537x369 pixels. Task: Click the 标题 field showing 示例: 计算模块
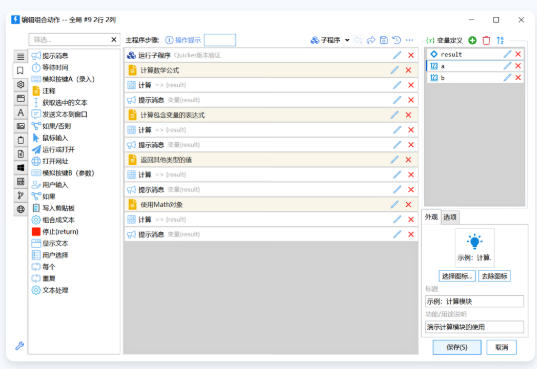pos(474,301)
